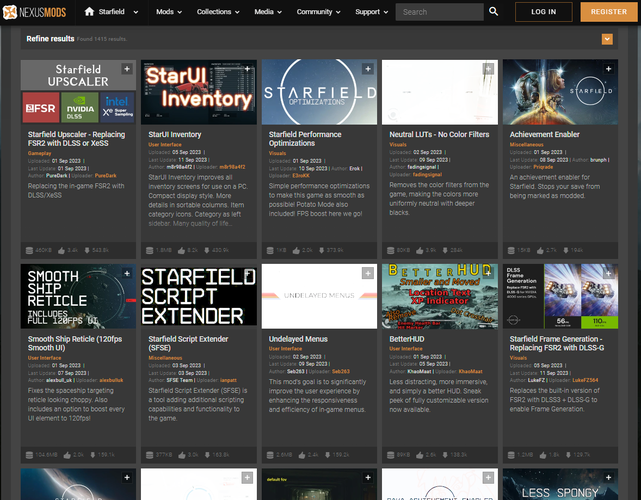
Task: Open the Community menu
Action: click(318, 12)
